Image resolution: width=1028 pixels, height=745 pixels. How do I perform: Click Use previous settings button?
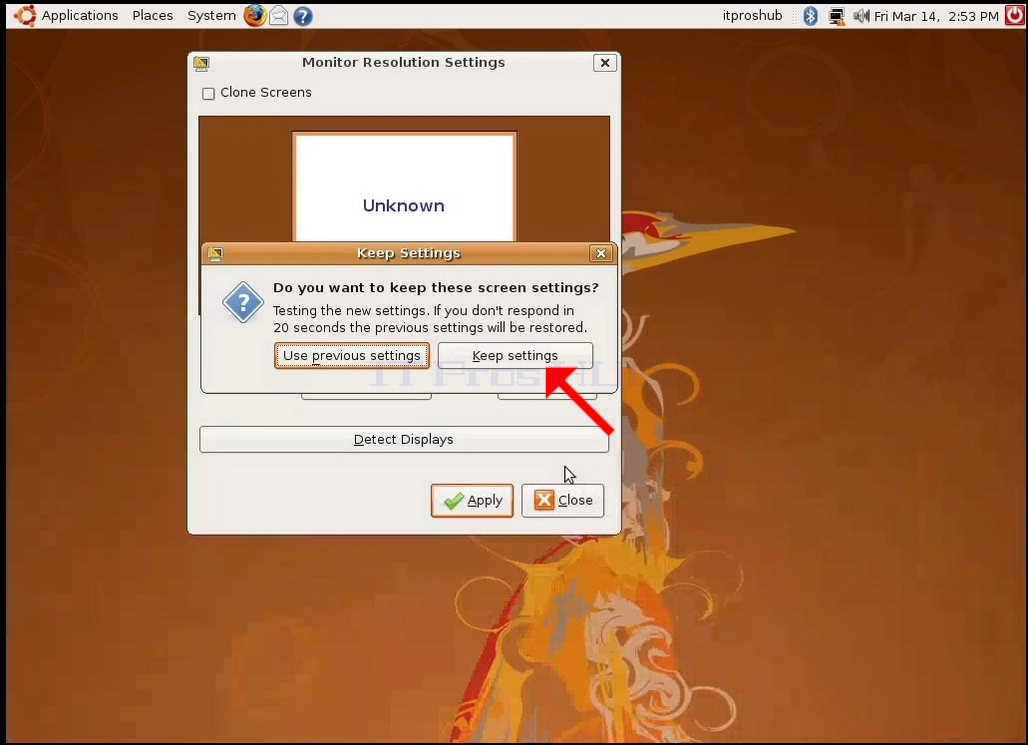[x=351, y=355]
